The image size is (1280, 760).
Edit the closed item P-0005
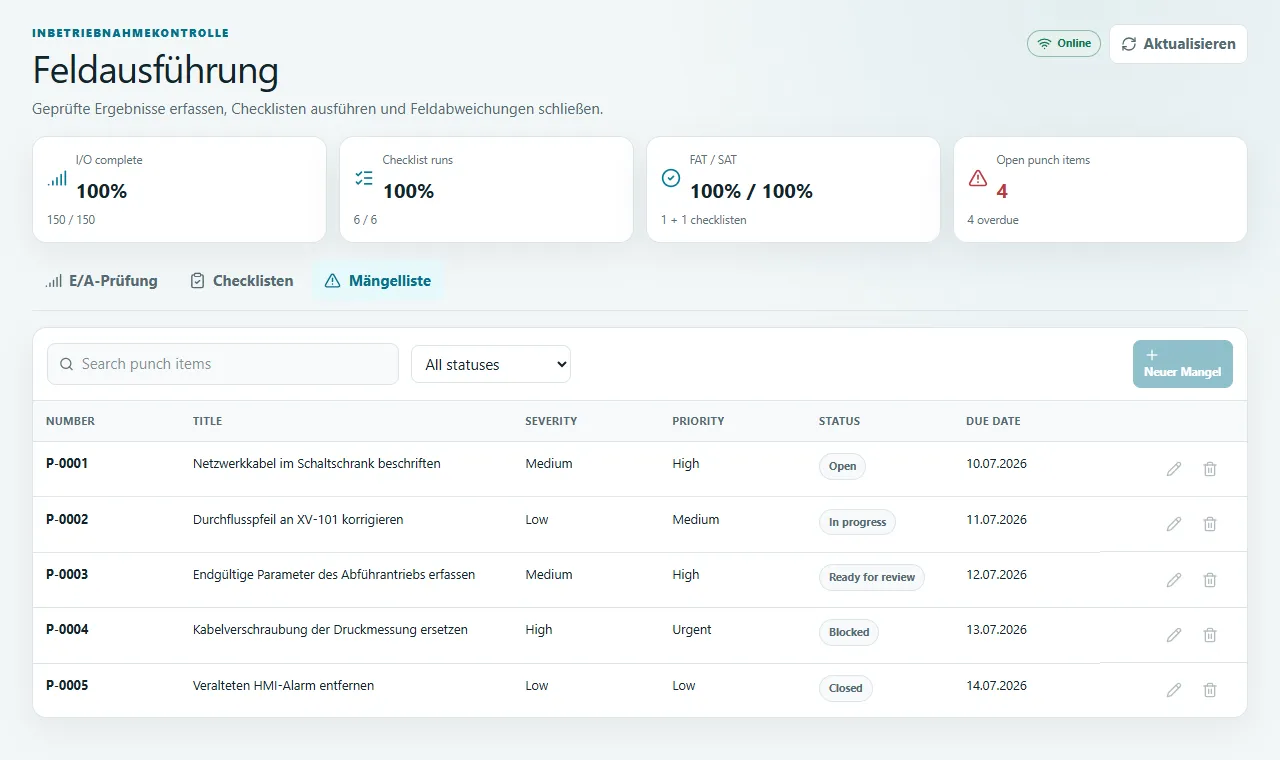click(1174, 690)
